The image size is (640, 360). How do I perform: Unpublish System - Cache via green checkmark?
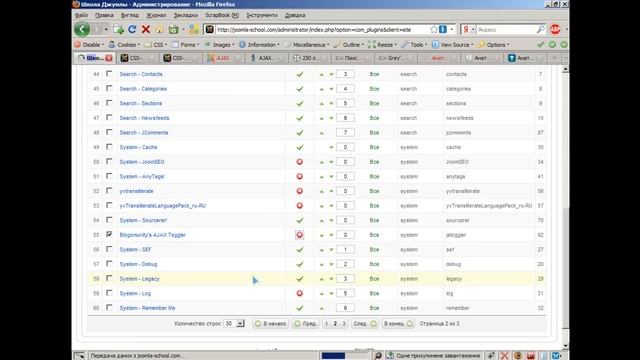[x=300, y=147]
